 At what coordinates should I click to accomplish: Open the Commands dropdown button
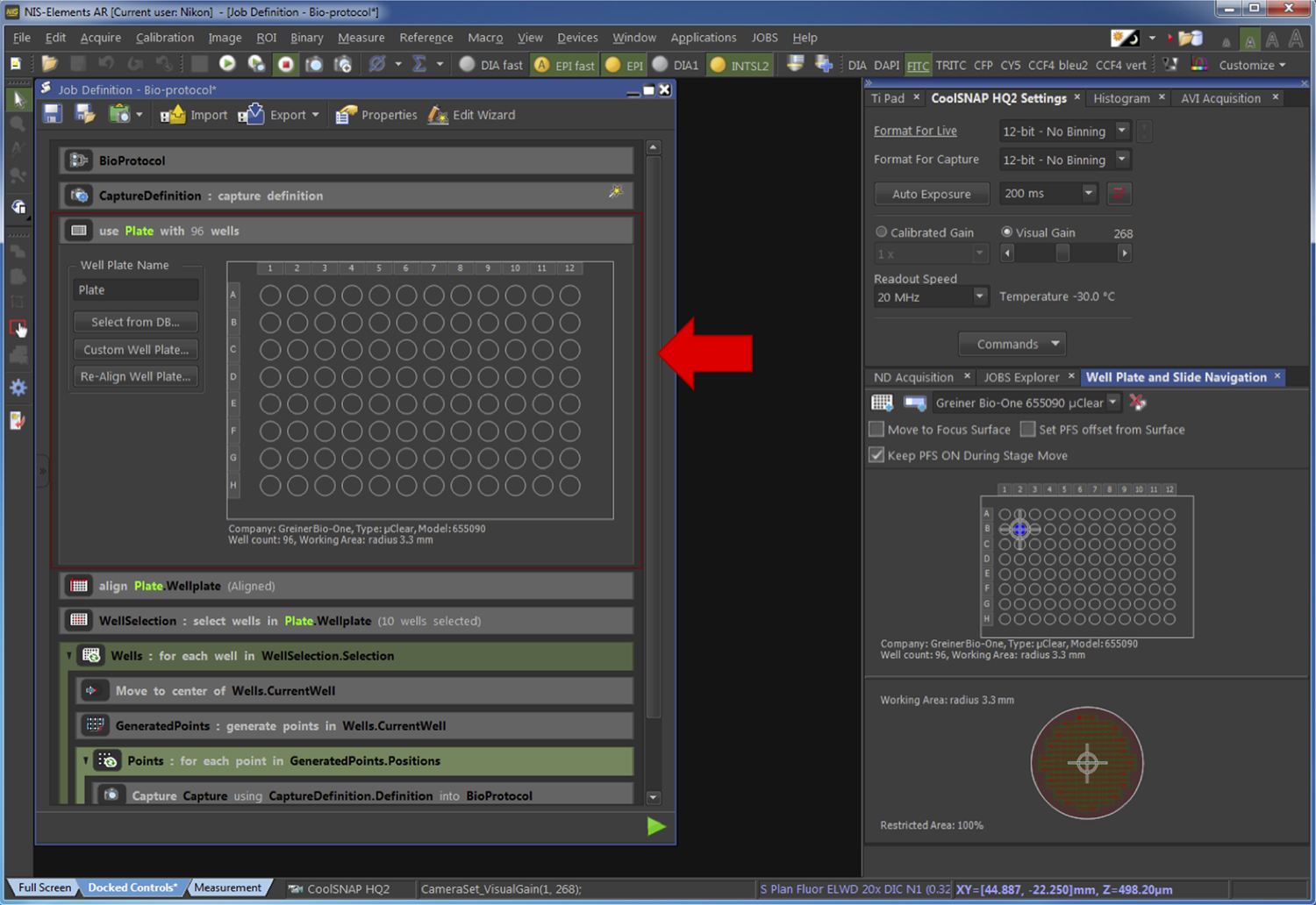coord(1012,344)
